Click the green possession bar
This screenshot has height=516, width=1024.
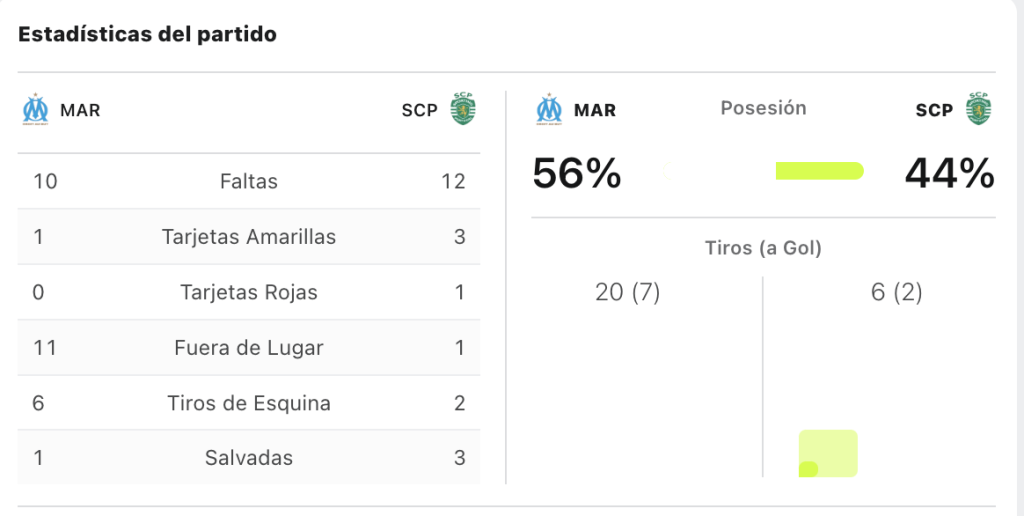coord(820,171)
